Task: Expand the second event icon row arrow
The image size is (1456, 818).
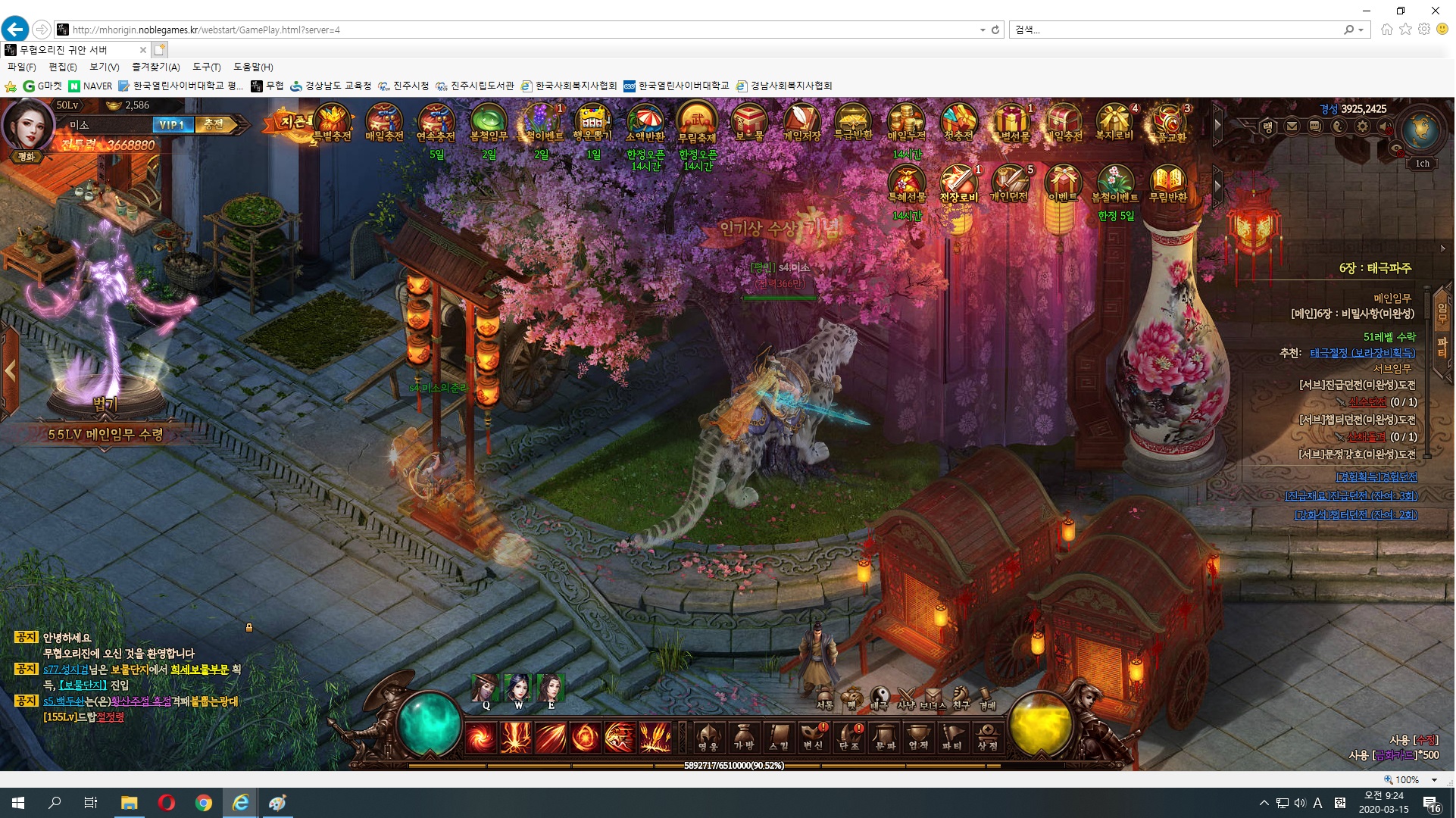Action: click(x=1217, y=185)
